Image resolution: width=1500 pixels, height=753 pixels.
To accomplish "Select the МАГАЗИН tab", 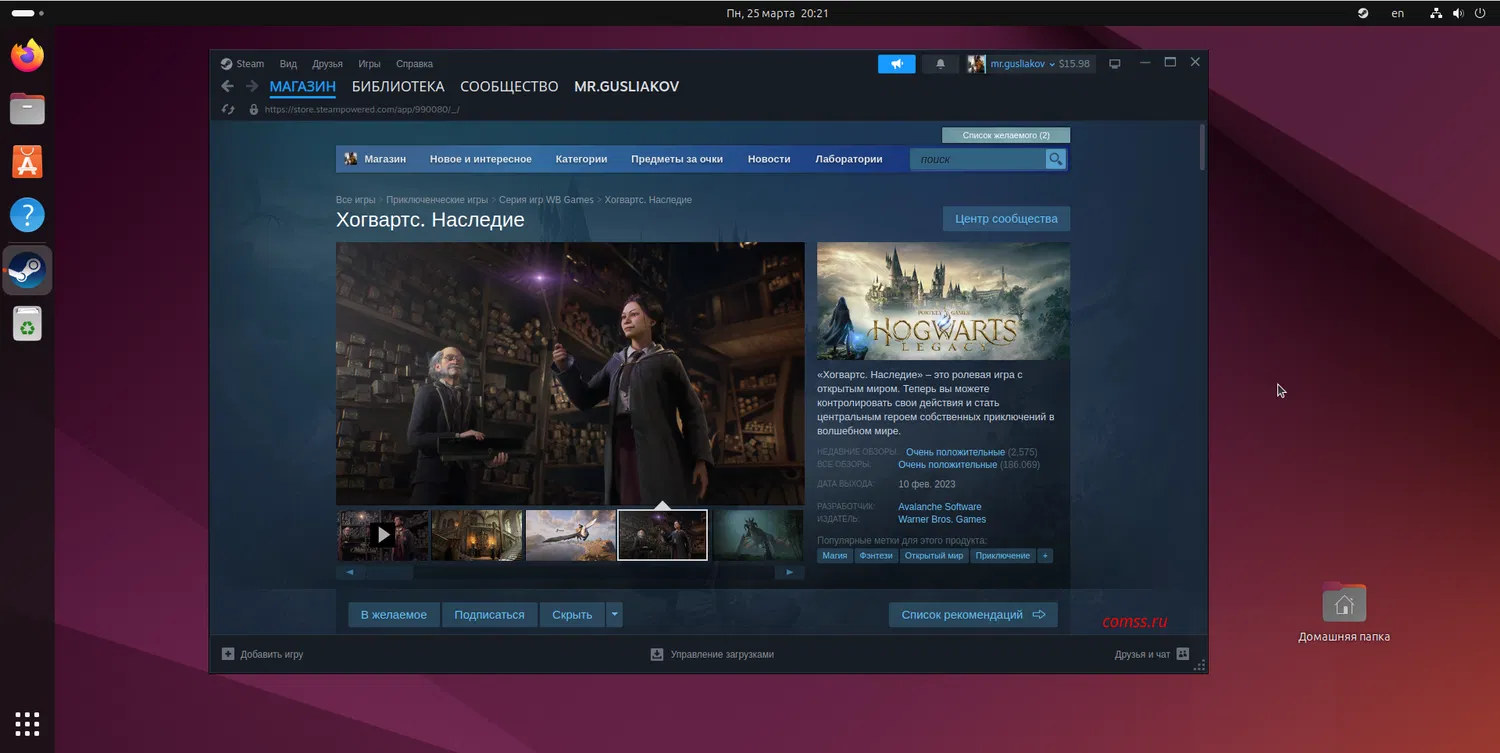I will [x=302, y=87].
